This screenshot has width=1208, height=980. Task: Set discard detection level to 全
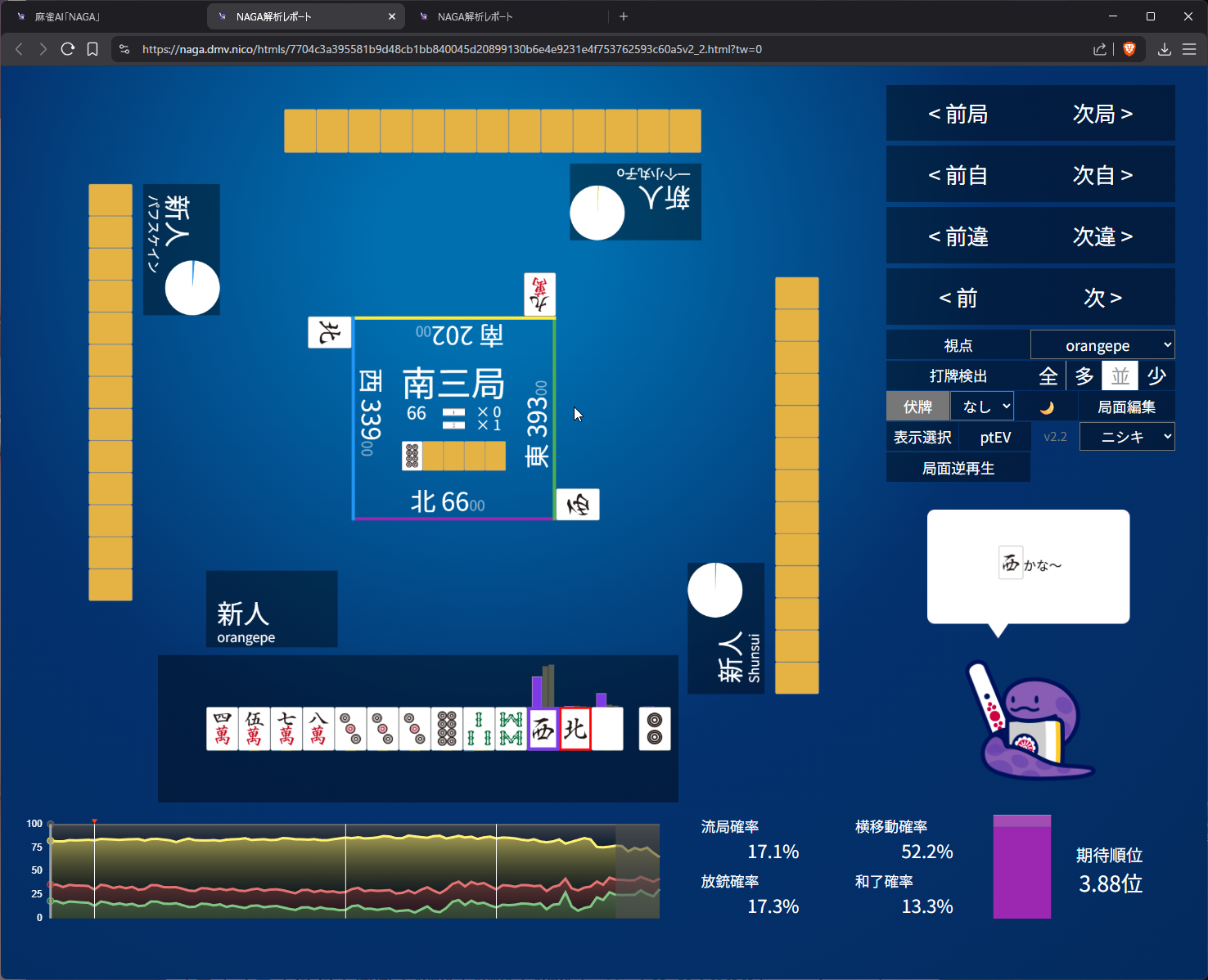[1048, 376]
